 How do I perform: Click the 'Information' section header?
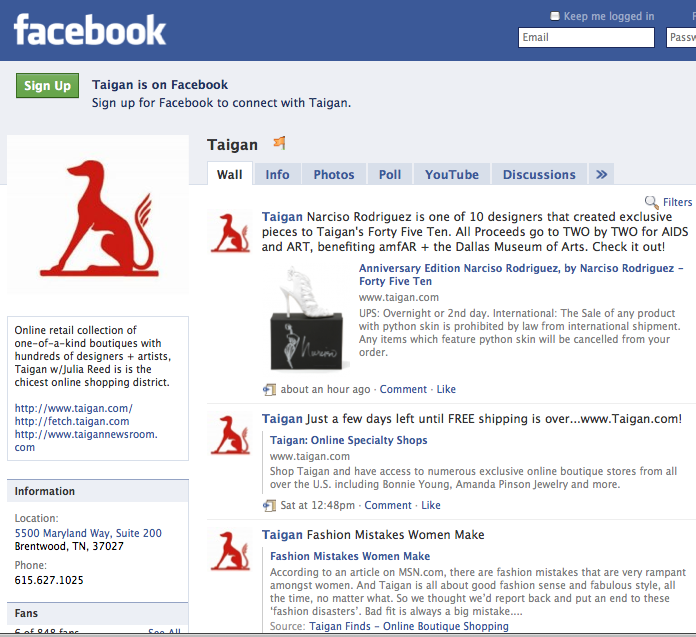[x=98, y=491]
